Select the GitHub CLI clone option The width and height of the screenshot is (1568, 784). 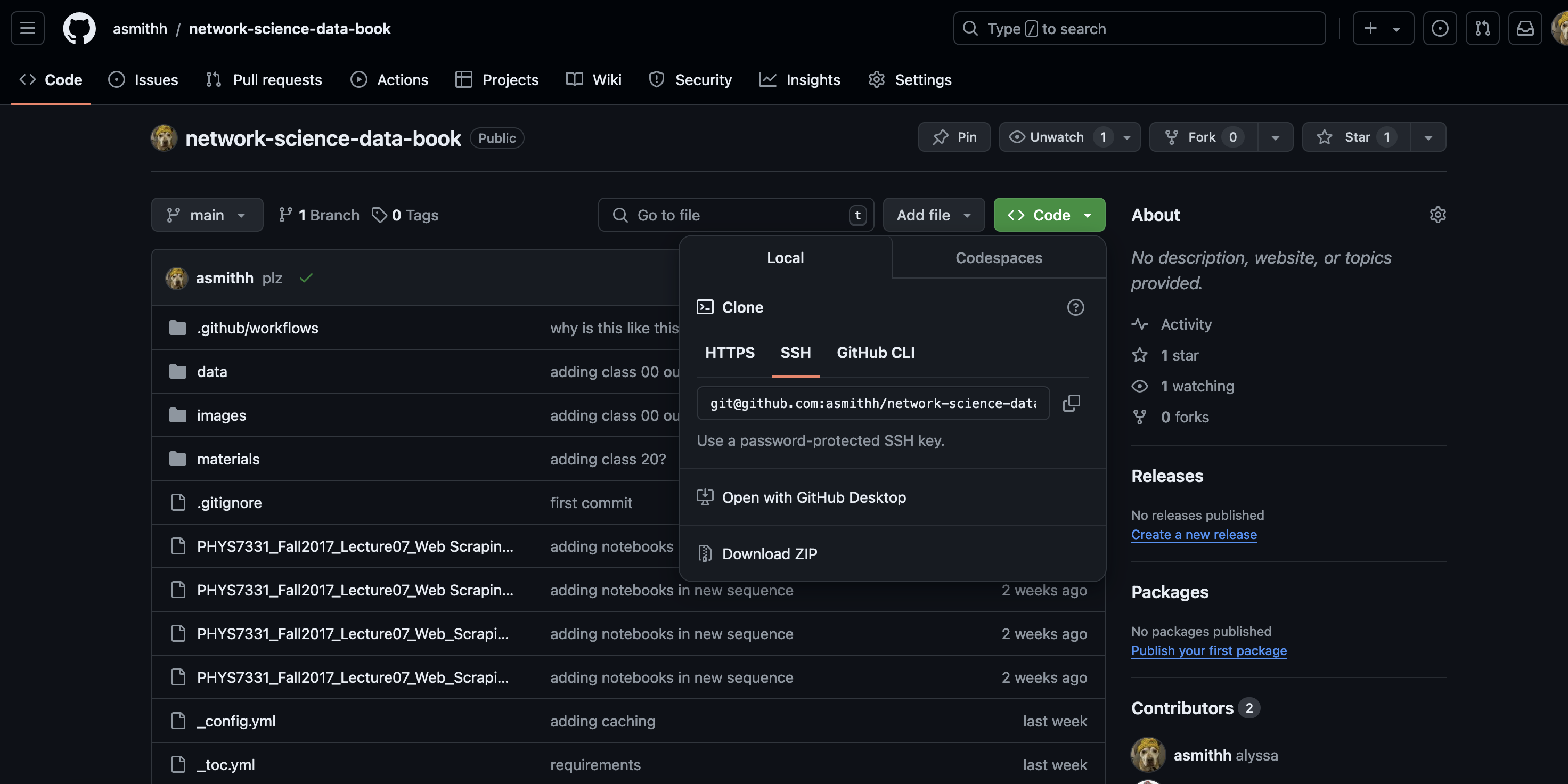875,353
